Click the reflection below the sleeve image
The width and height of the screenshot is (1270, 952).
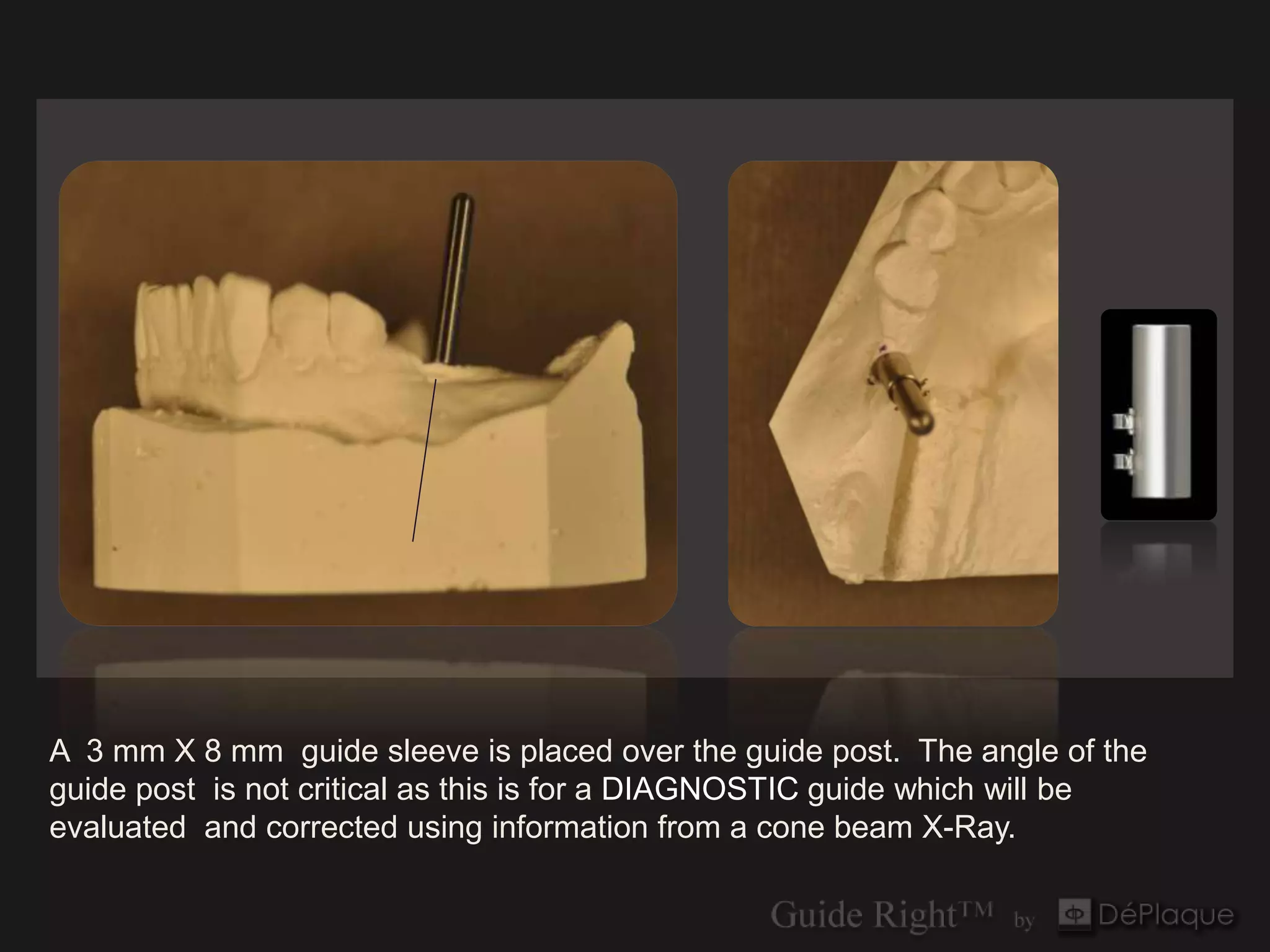1158,552
